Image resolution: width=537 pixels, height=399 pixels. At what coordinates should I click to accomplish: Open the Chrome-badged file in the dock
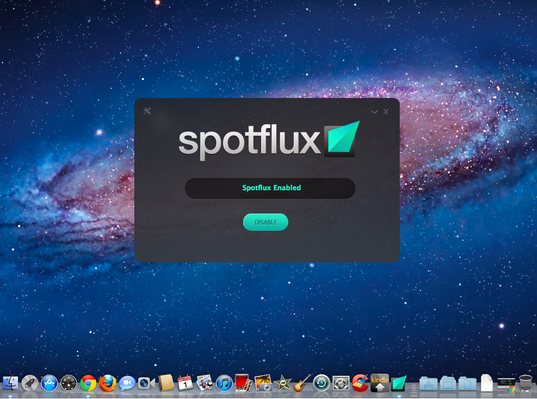pyautogui.click(x=506, y=384)
